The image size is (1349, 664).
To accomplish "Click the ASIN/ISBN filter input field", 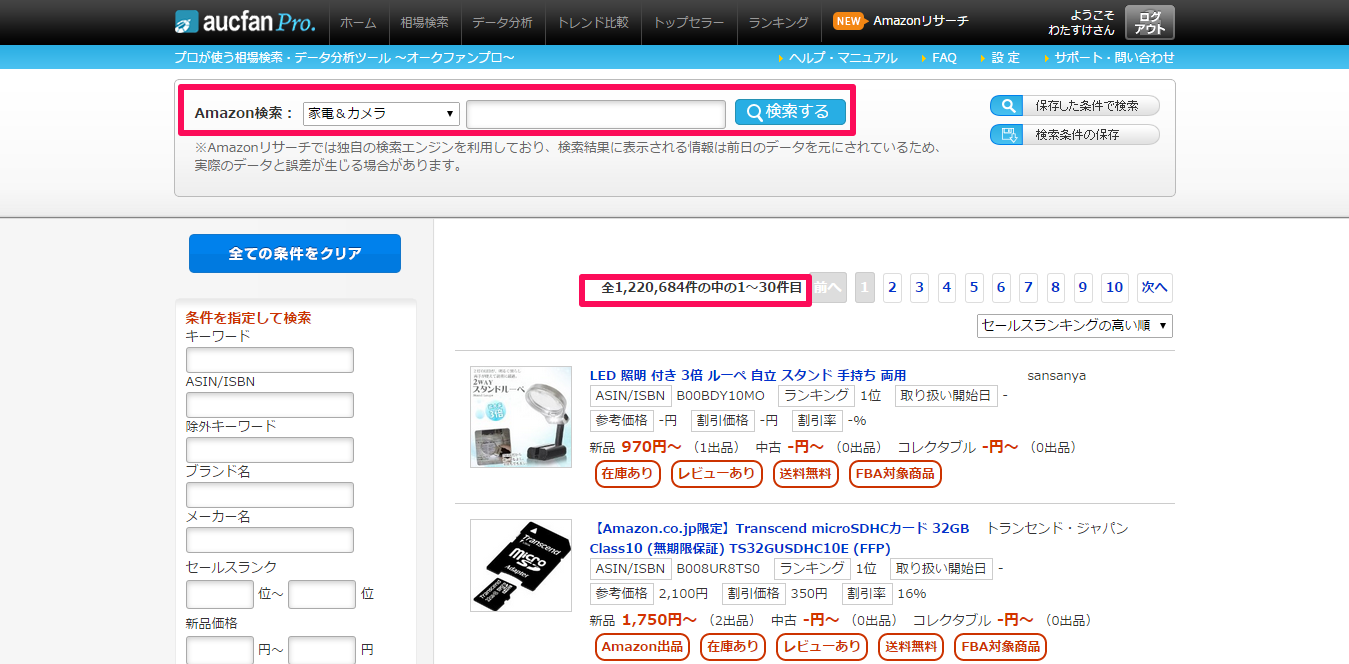I will click(x=270, y=405).
